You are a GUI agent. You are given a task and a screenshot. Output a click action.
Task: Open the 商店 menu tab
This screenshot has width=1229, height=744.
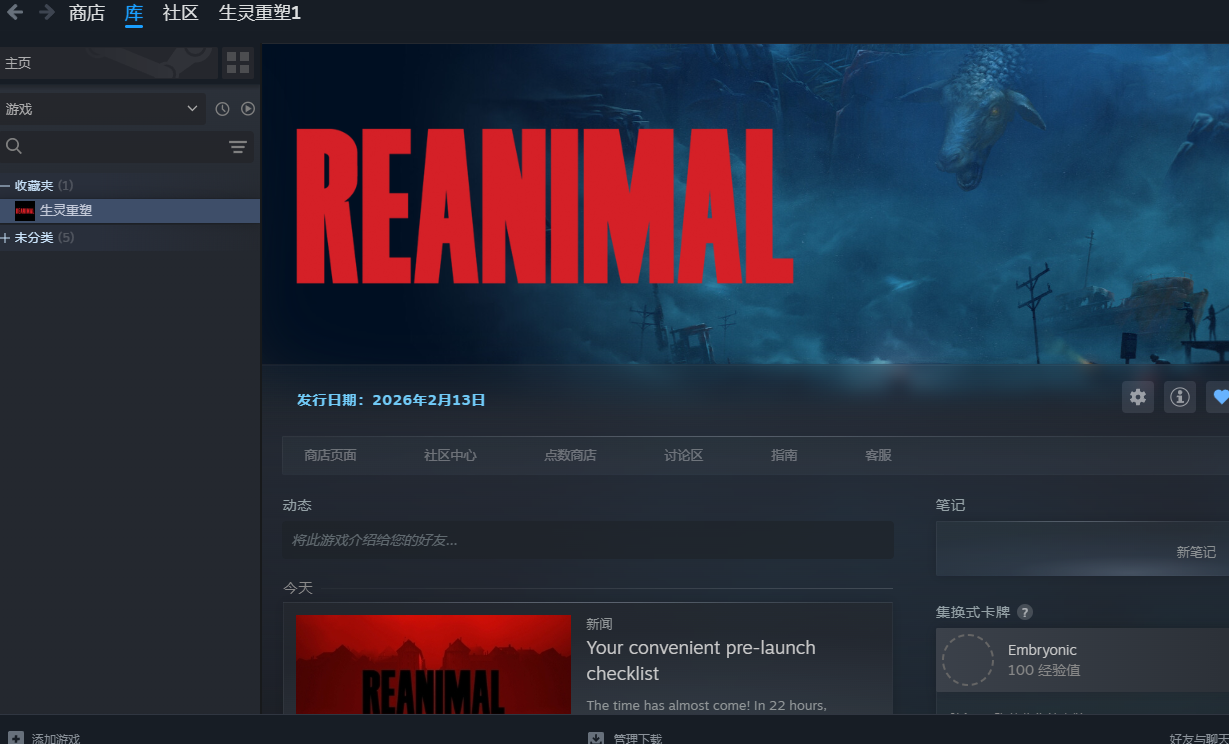(x=87, y=13)
